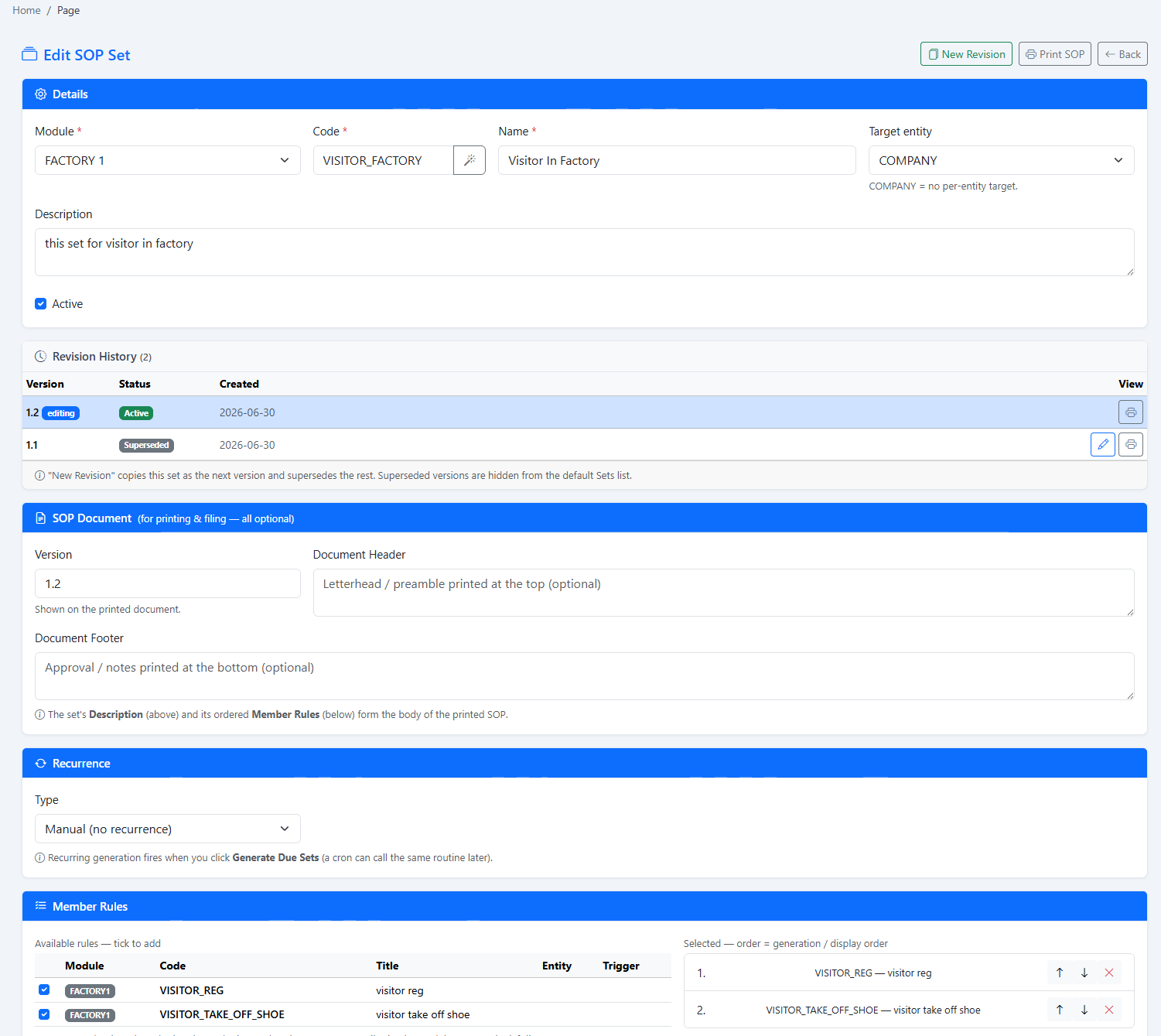Viewport: 1161px width, 1036px height.
Task: Click the 2026-06-30 date of version 1.1
Action: tap(248, 445)
